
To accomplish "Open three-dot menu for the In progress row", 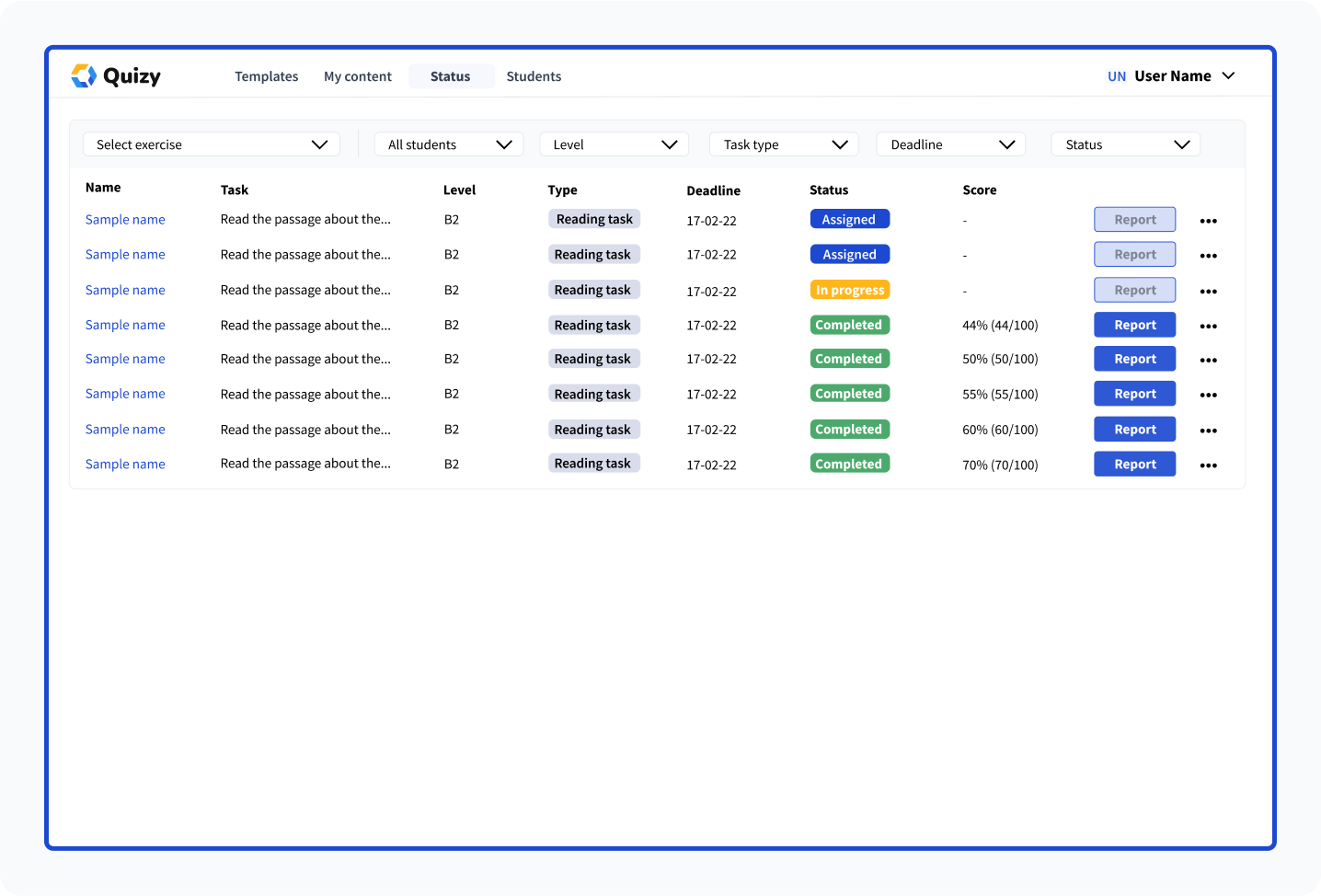I will pos(1208,292).
